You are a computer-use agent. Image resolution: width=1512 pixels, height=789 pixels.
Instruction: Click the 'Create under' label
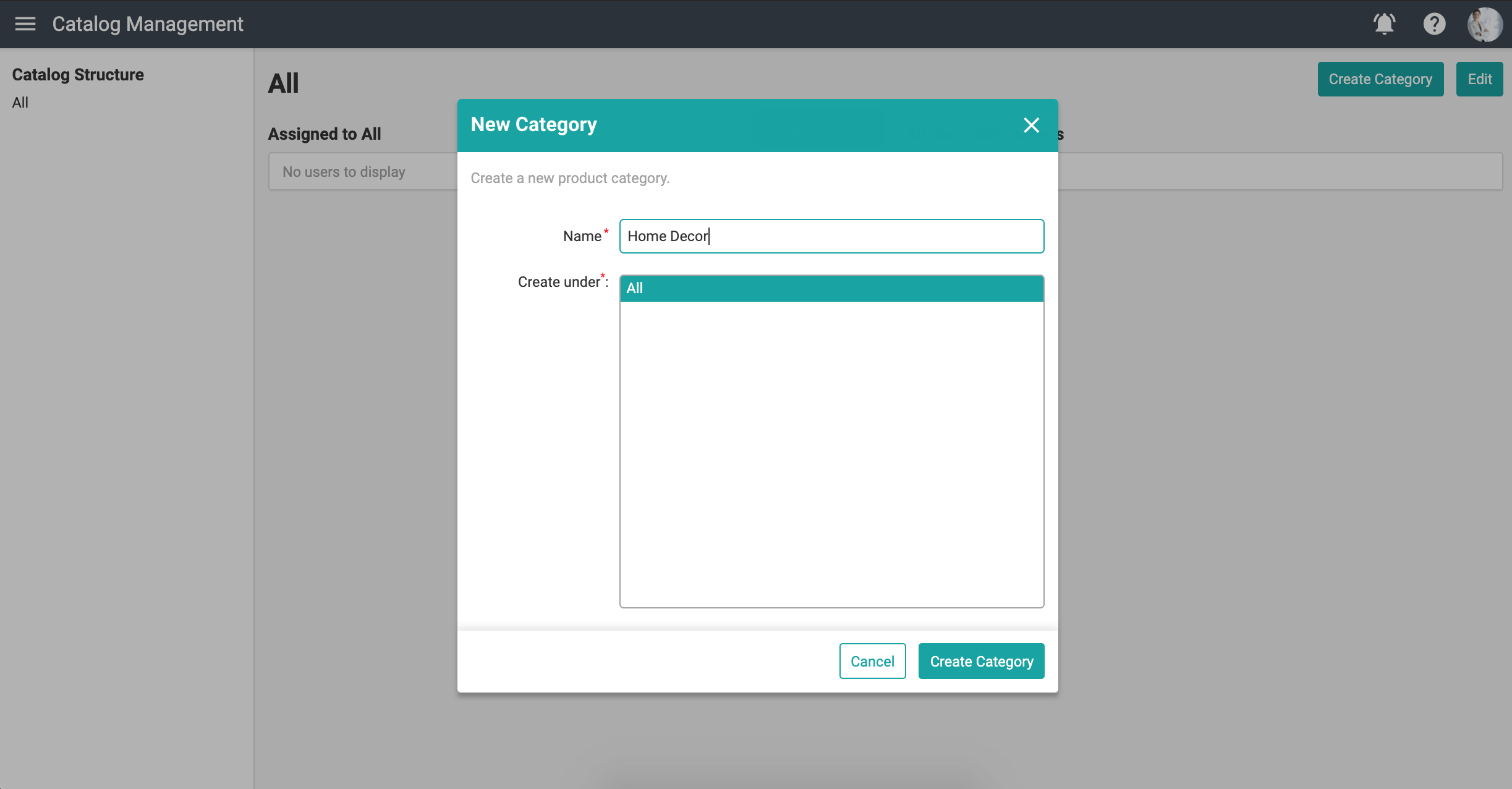[x=559, y=282]
